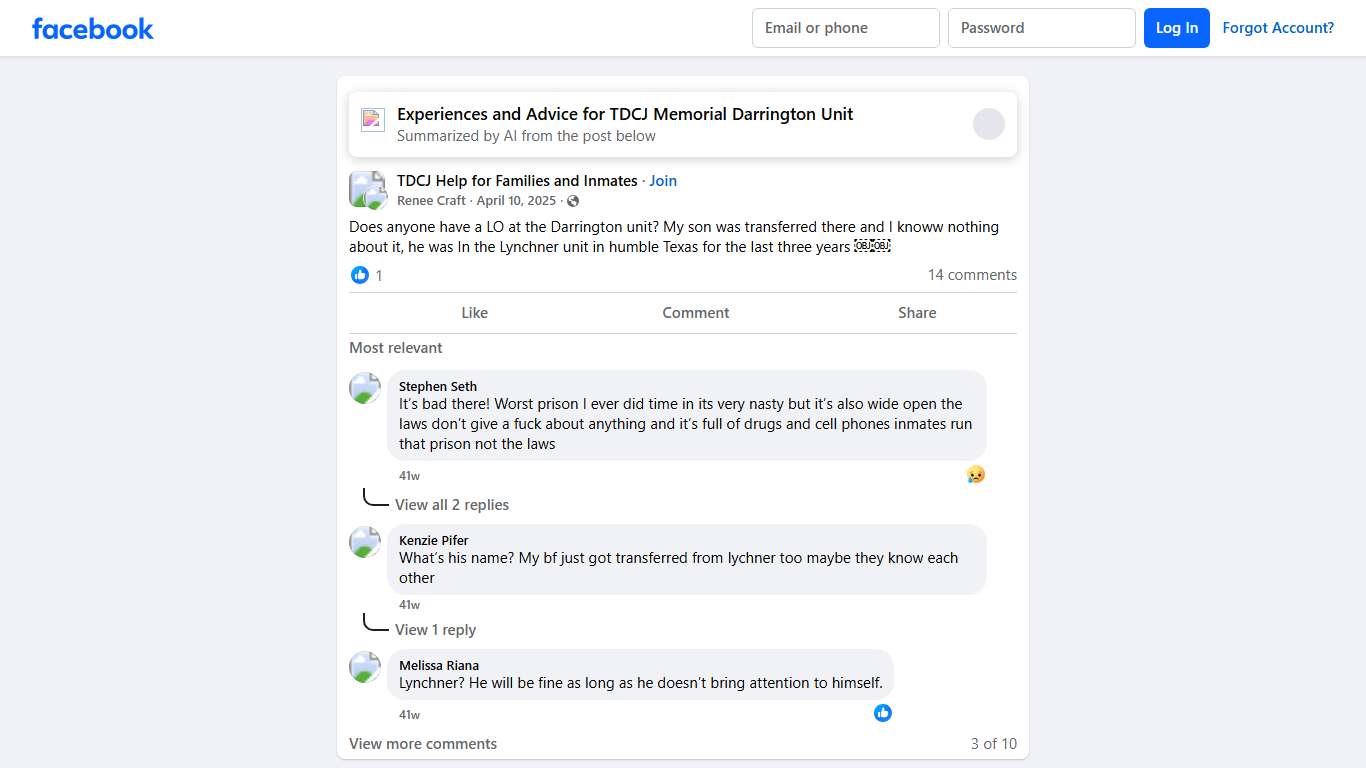Click the gray circle button in the summary card

click(988, 124)
